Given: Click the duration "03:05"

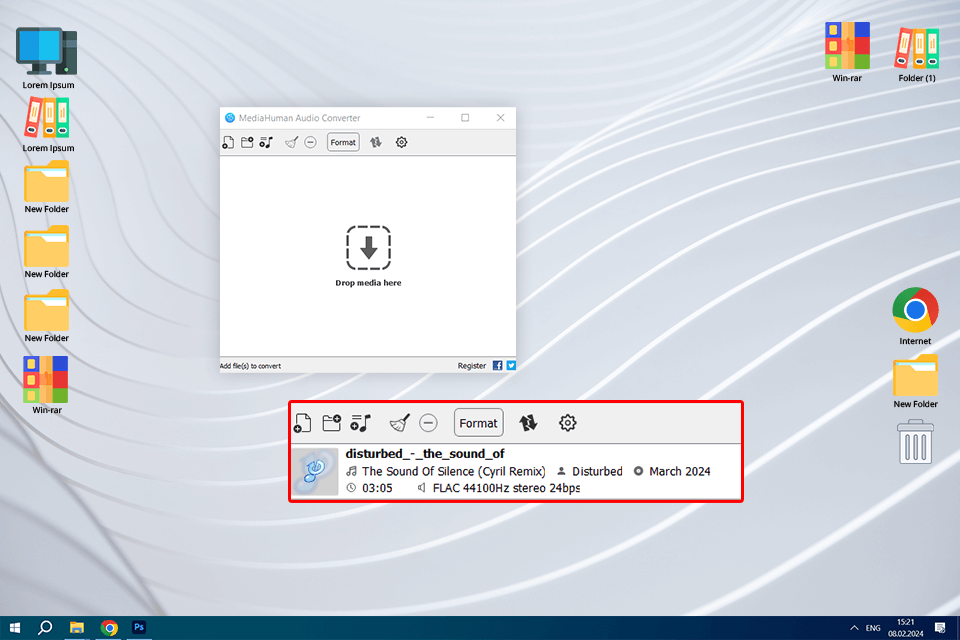Looking at the screenshot, I should pyautogui.click(x=377, y=488).
